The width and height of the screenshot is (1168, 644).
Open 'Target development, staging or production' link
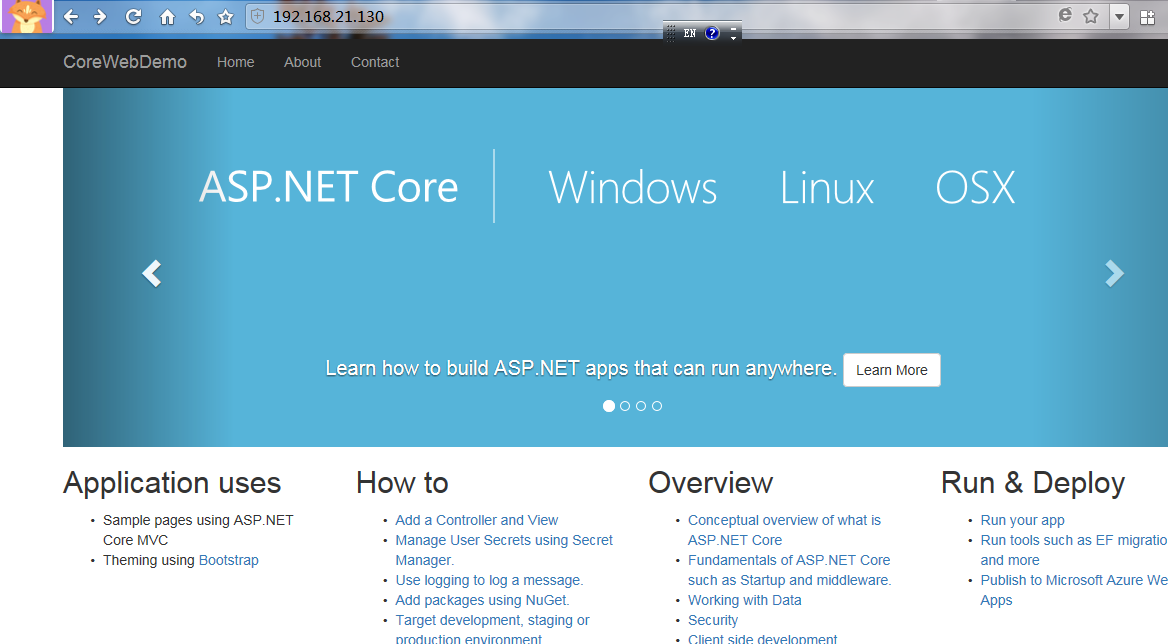[492, 630]
